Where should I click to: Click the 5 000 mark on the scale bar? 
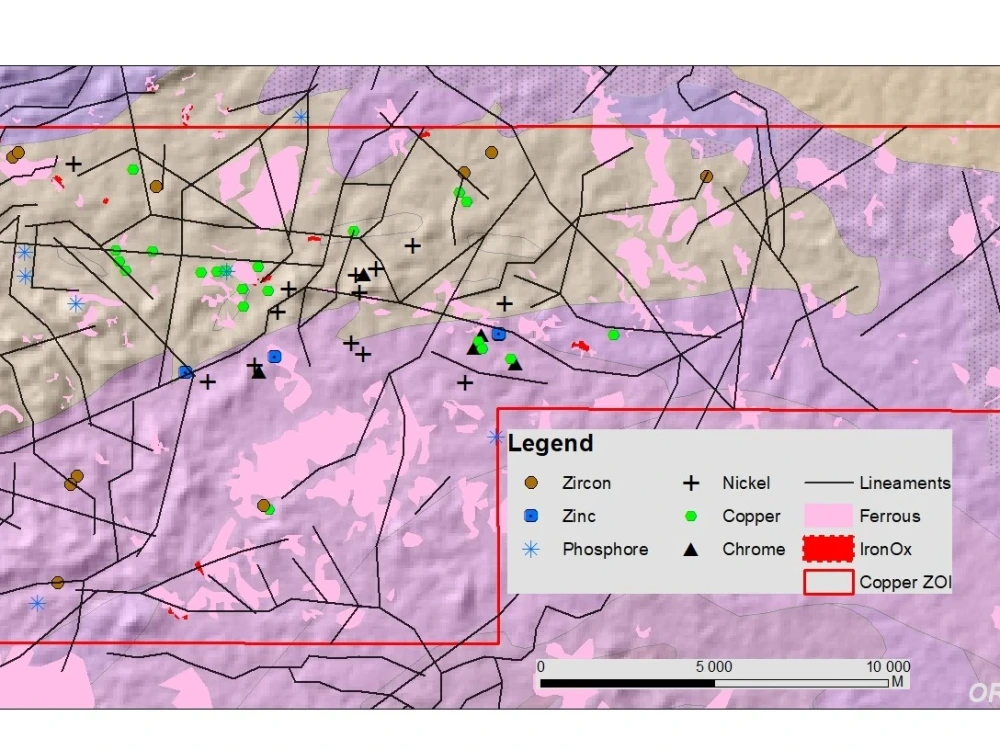tap(711, 666)
